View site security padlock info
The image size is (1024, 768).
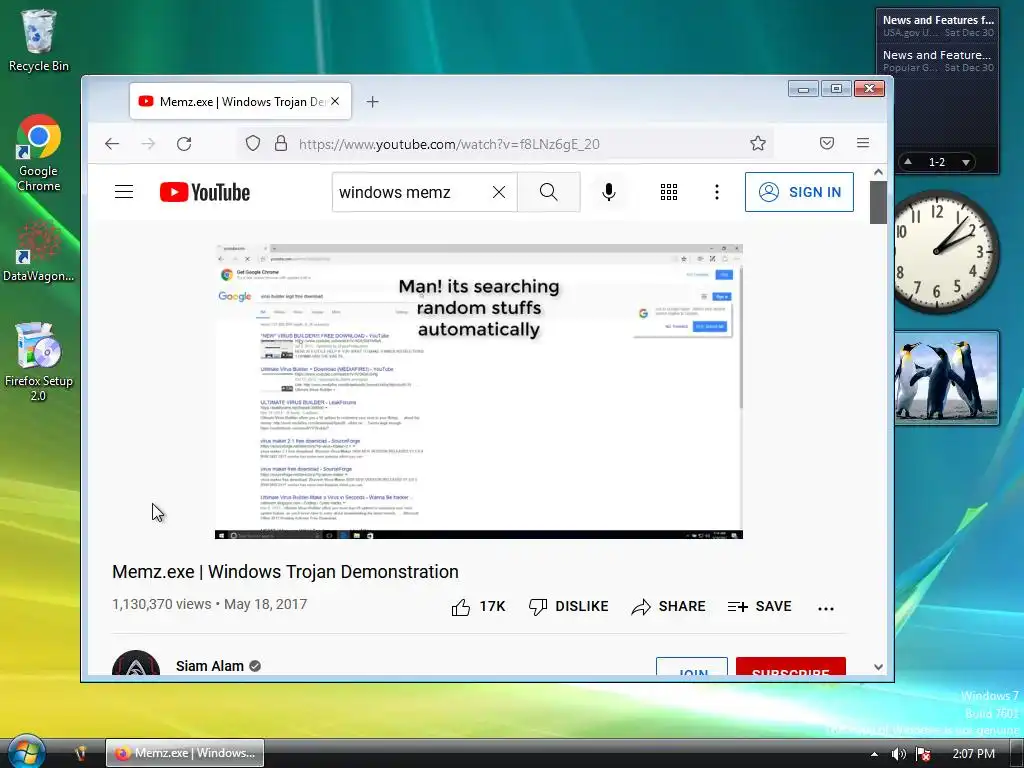281,143
